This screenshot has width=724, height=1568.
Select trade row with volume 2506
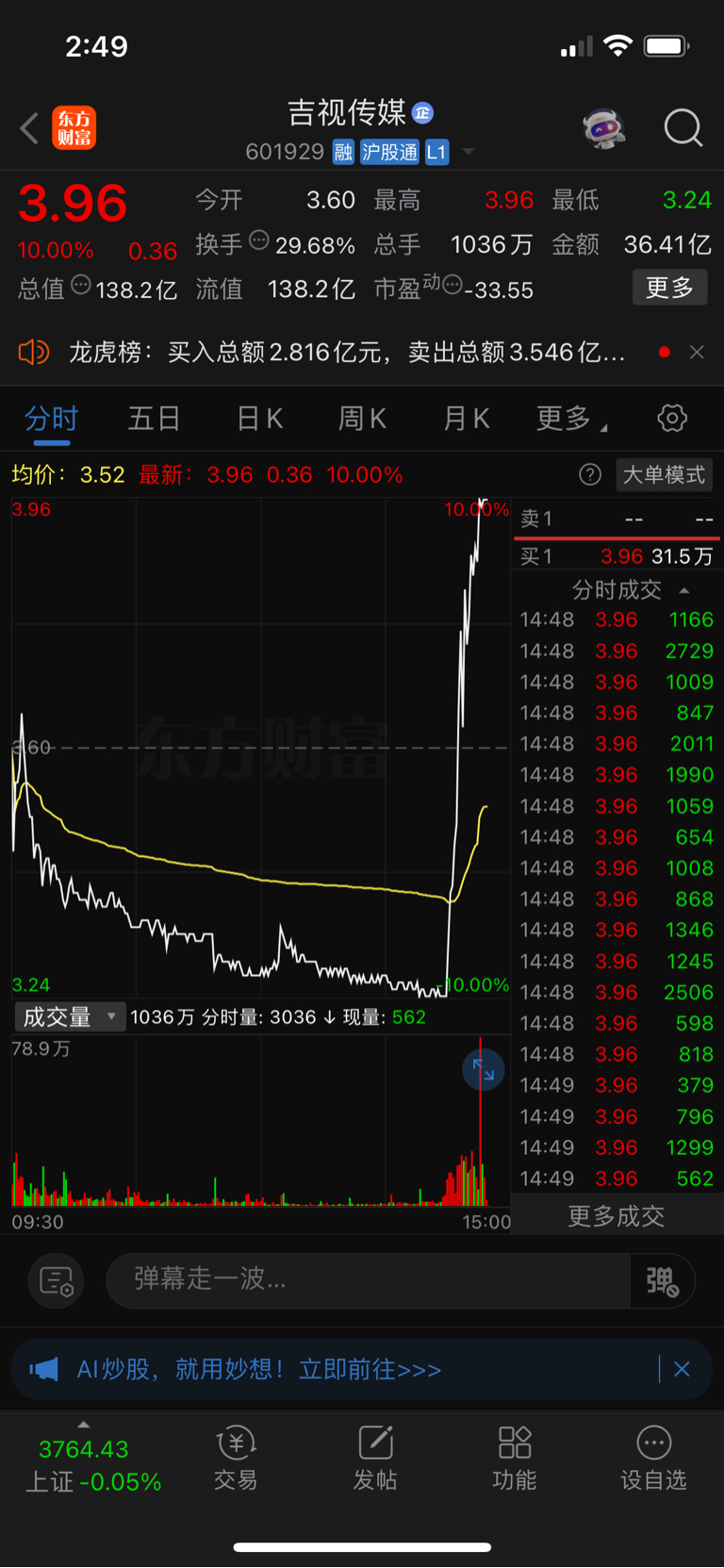(x=617, y=992)
